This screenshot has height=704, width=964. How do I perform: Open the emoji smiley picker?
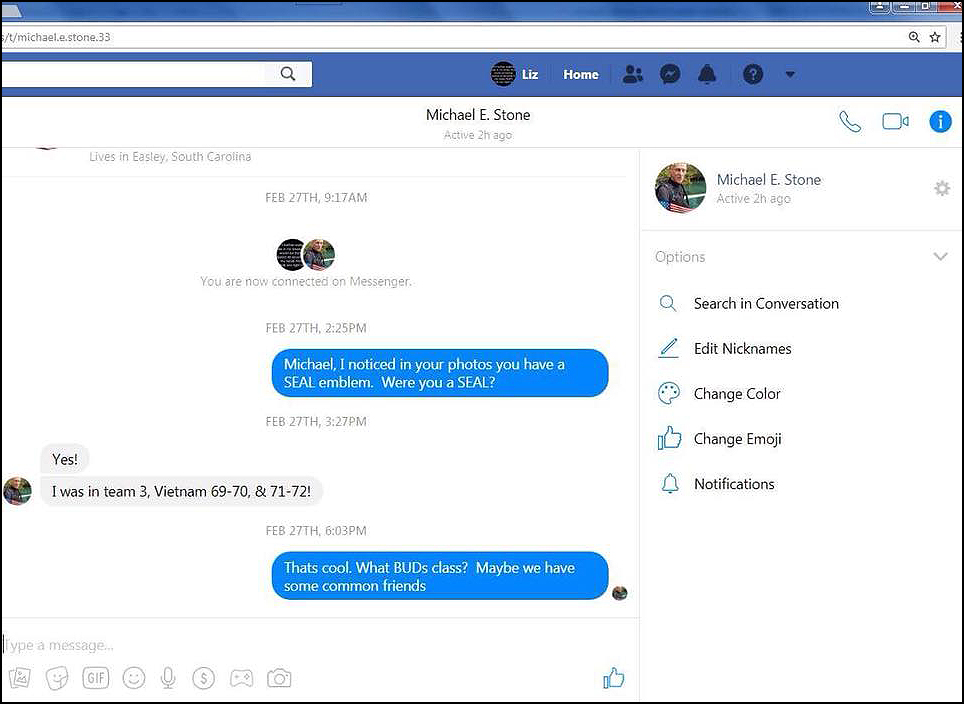(x=133, y=678)
